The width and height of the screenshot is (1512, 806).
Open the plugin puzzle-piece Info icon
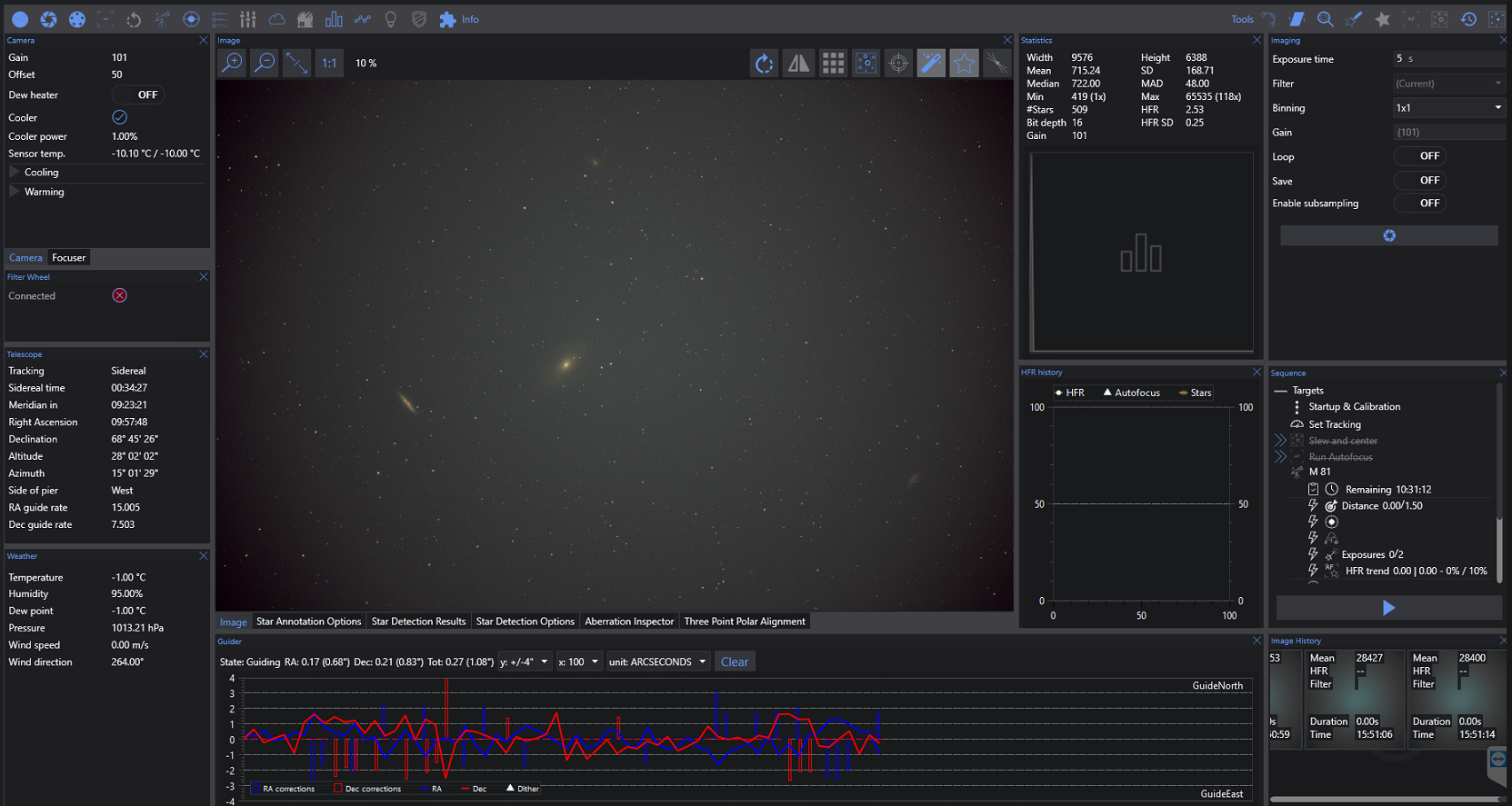(447, 19)
